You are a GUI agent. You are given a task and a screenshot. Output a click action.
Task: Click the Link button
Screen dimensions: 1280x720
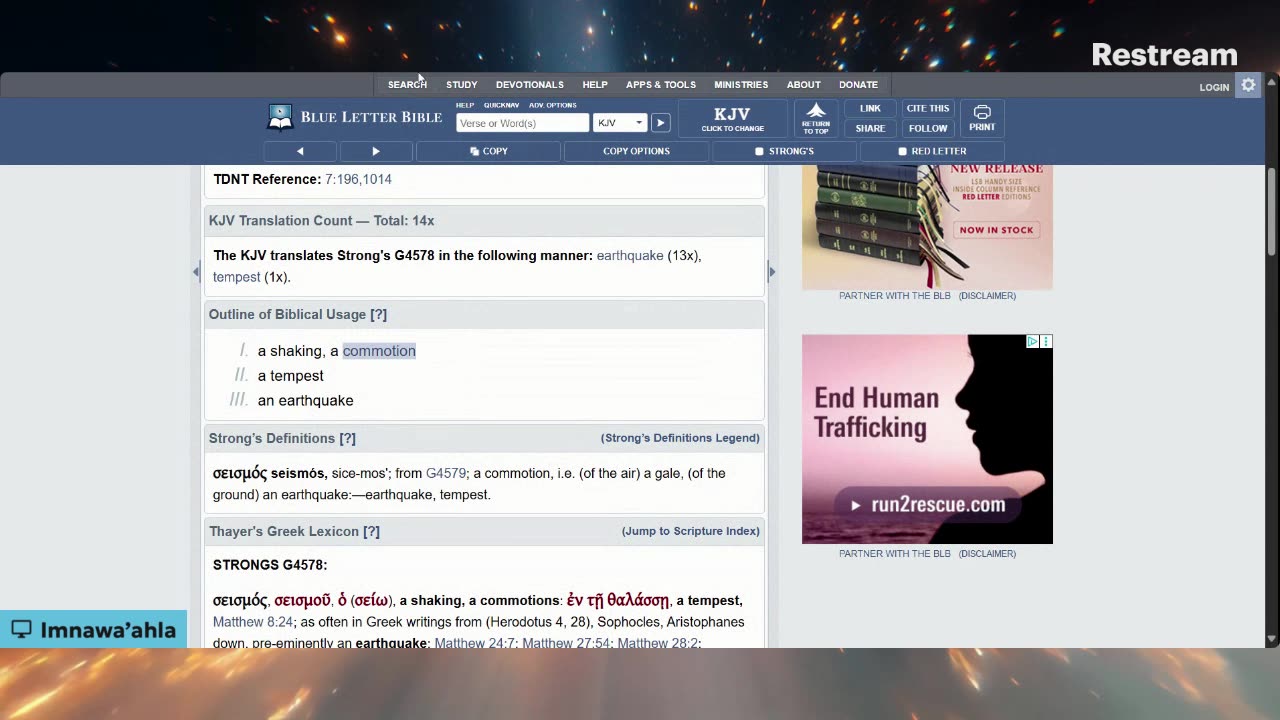coord(870,109)
